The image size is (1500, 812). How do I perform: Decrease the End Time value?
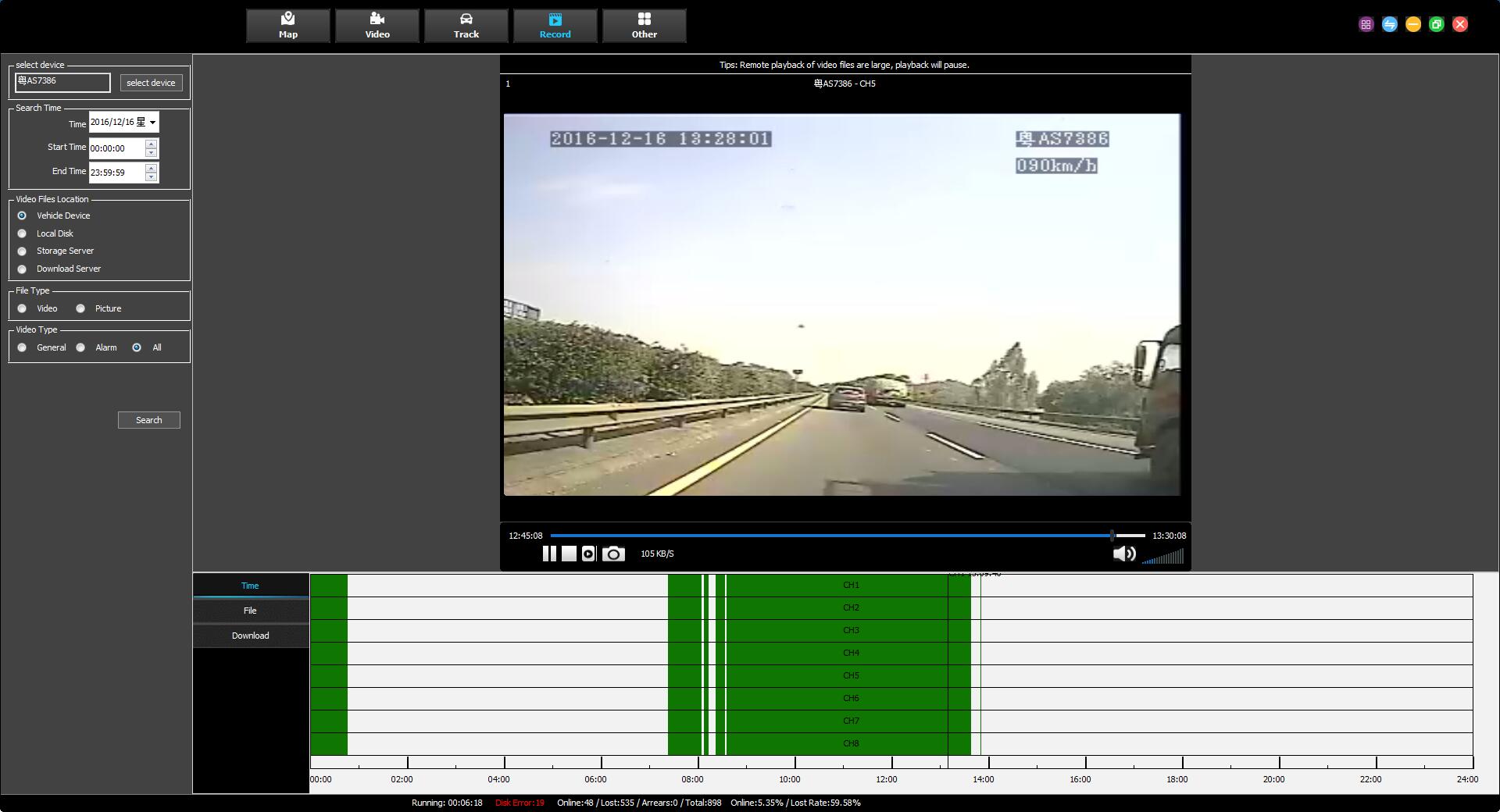[x=152, y=176]
